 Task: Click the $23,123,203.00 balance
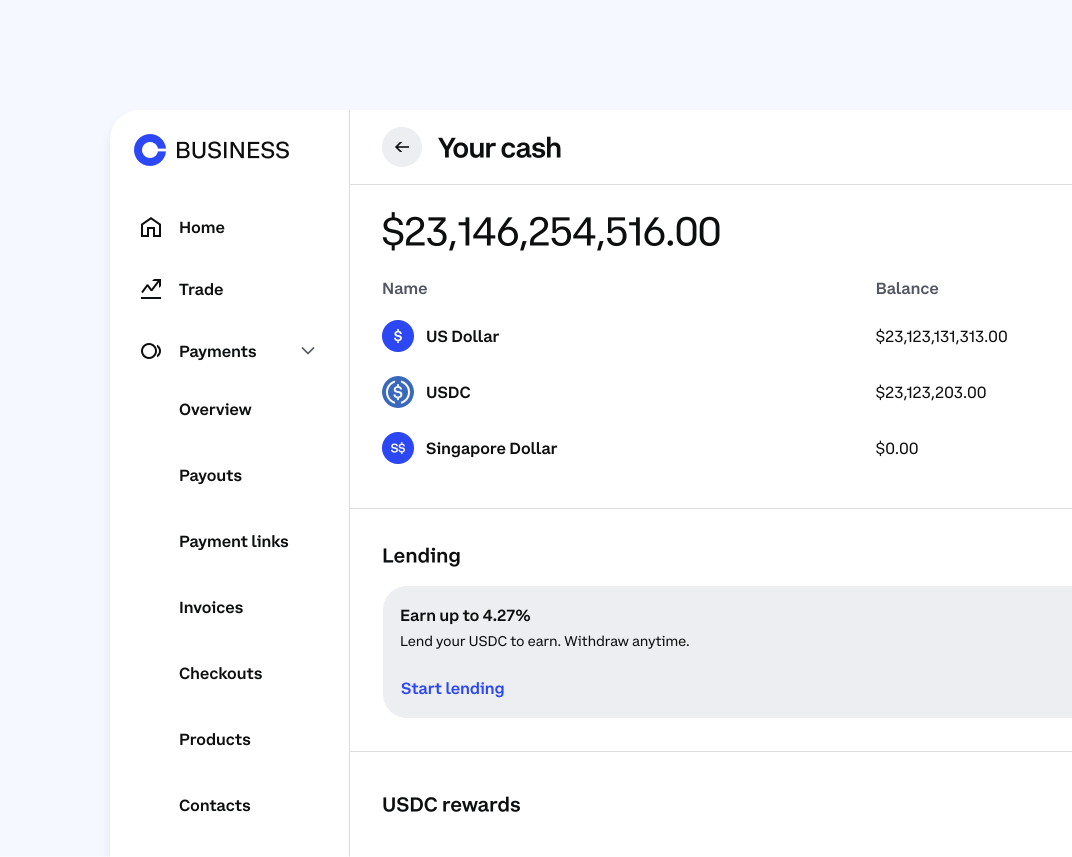click(x=930, y=392)
